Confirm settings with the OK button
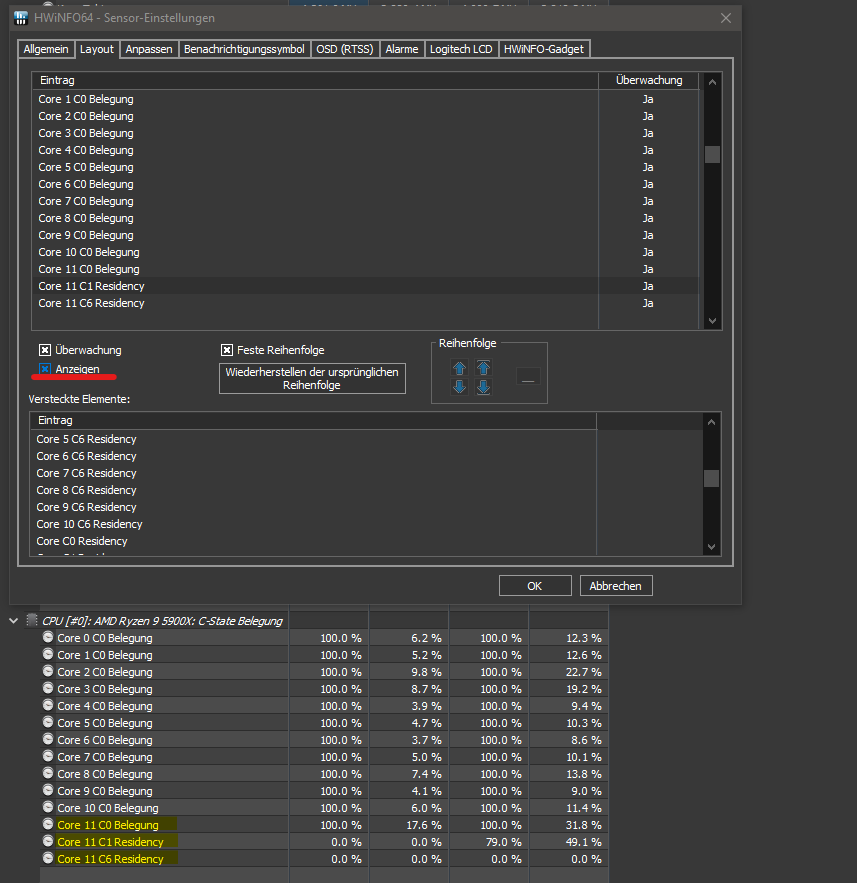Viewport: 857px width, 883px height. [x=535, y=586]
